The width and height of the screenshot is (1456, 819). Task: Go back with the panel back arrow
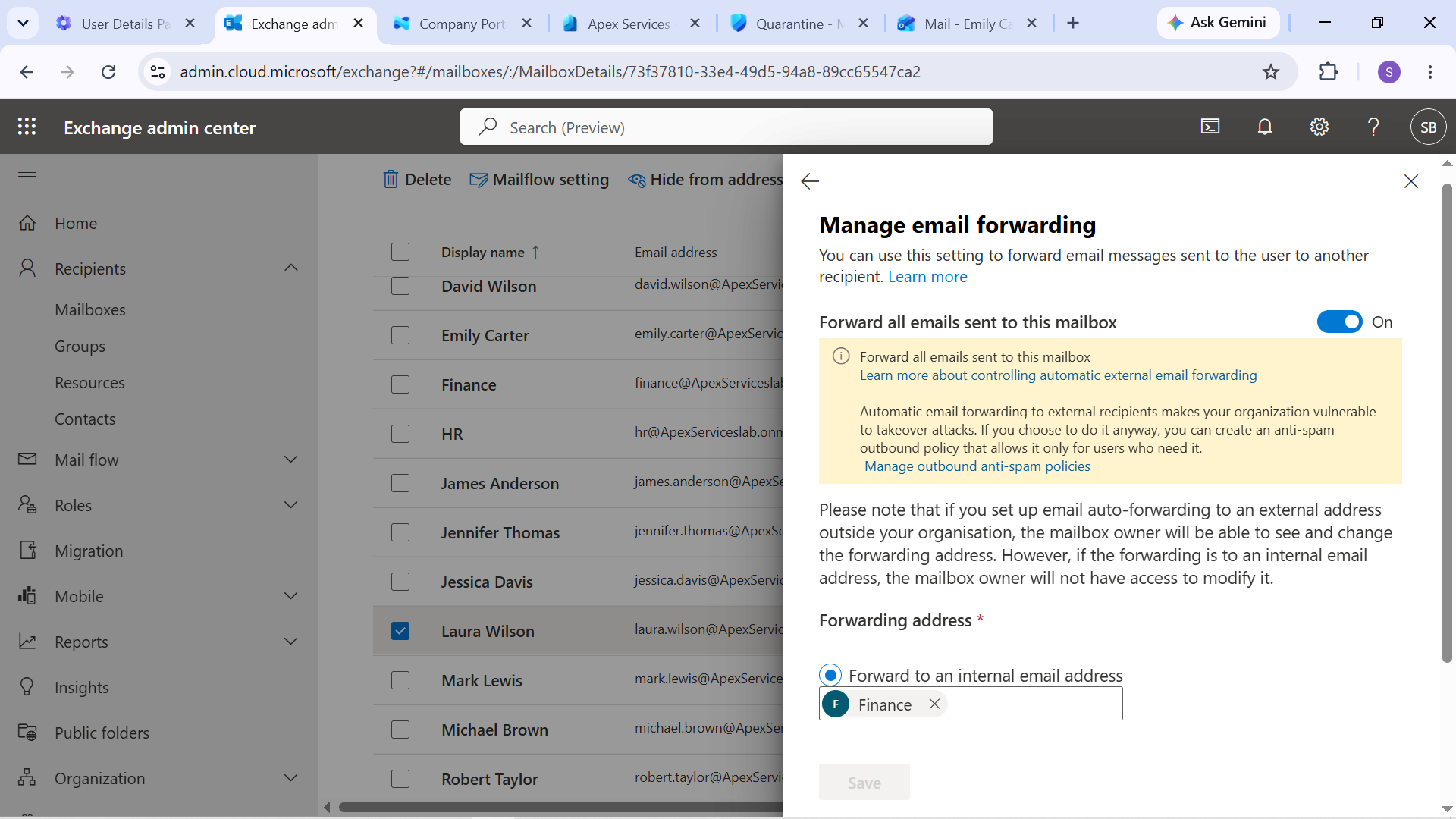(810, 181)
